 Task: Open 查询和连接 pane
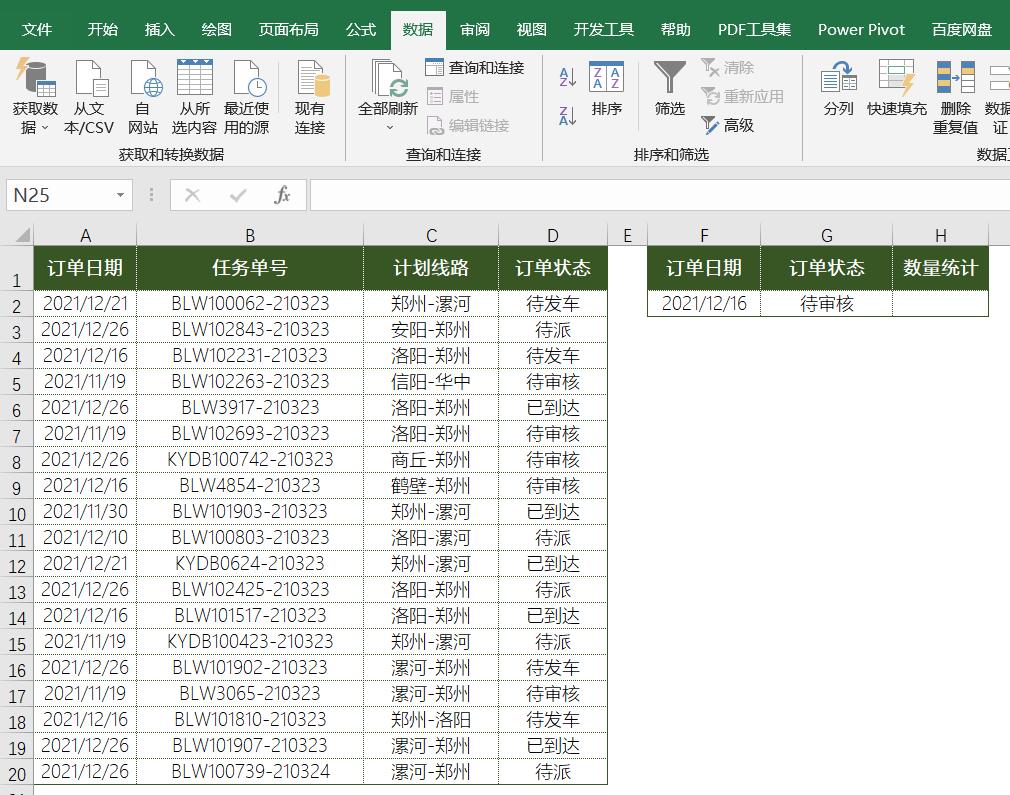coord(475,67)
